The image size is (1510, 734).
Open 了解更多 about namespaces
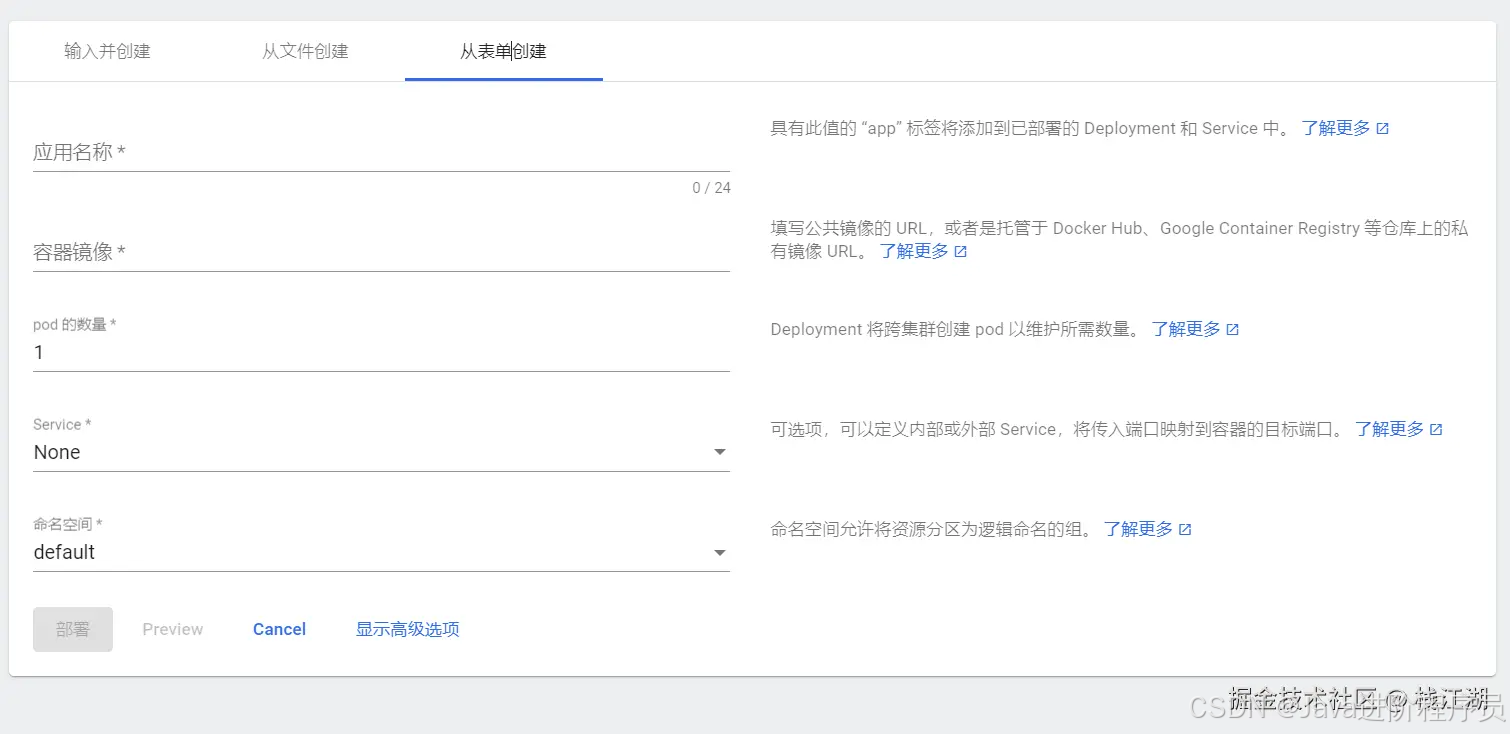[1141, 529]
